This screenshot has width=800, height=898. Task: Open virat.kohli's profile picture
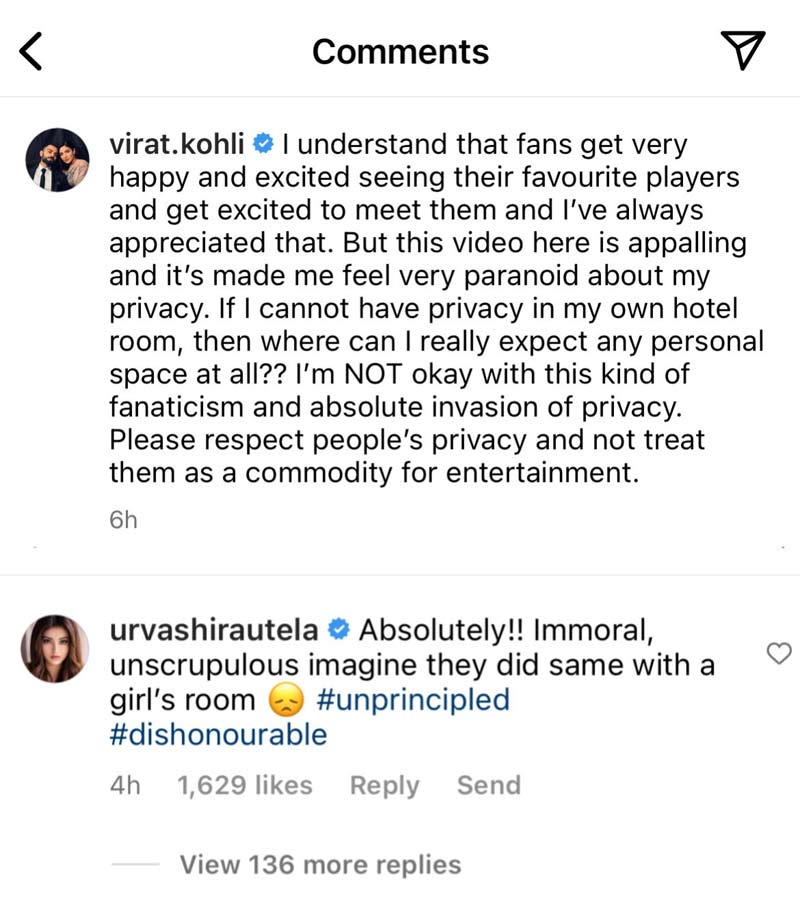click(56, 160)
